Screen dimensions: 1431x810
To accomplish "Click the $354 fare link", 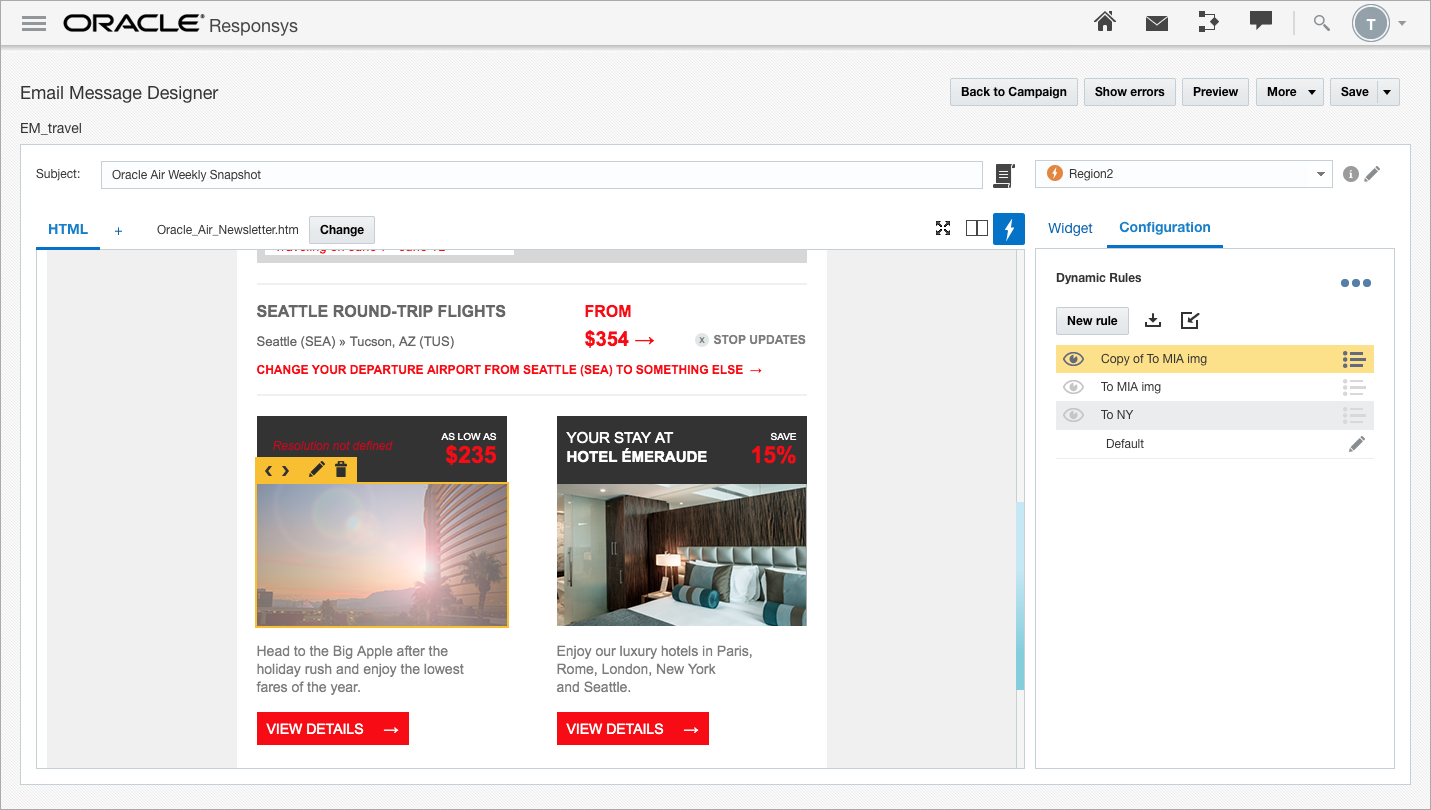I will coord(620,339).
